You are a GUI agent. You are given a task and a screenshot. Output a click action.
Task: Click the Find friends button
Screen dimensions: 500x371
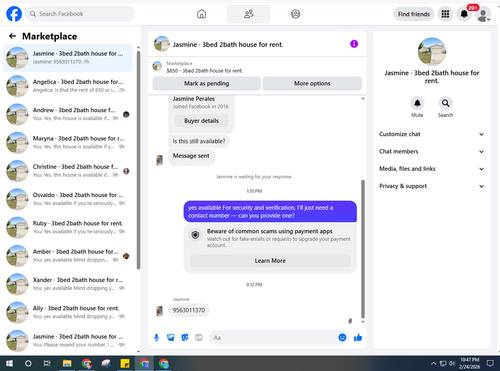[x=414, y=14]
